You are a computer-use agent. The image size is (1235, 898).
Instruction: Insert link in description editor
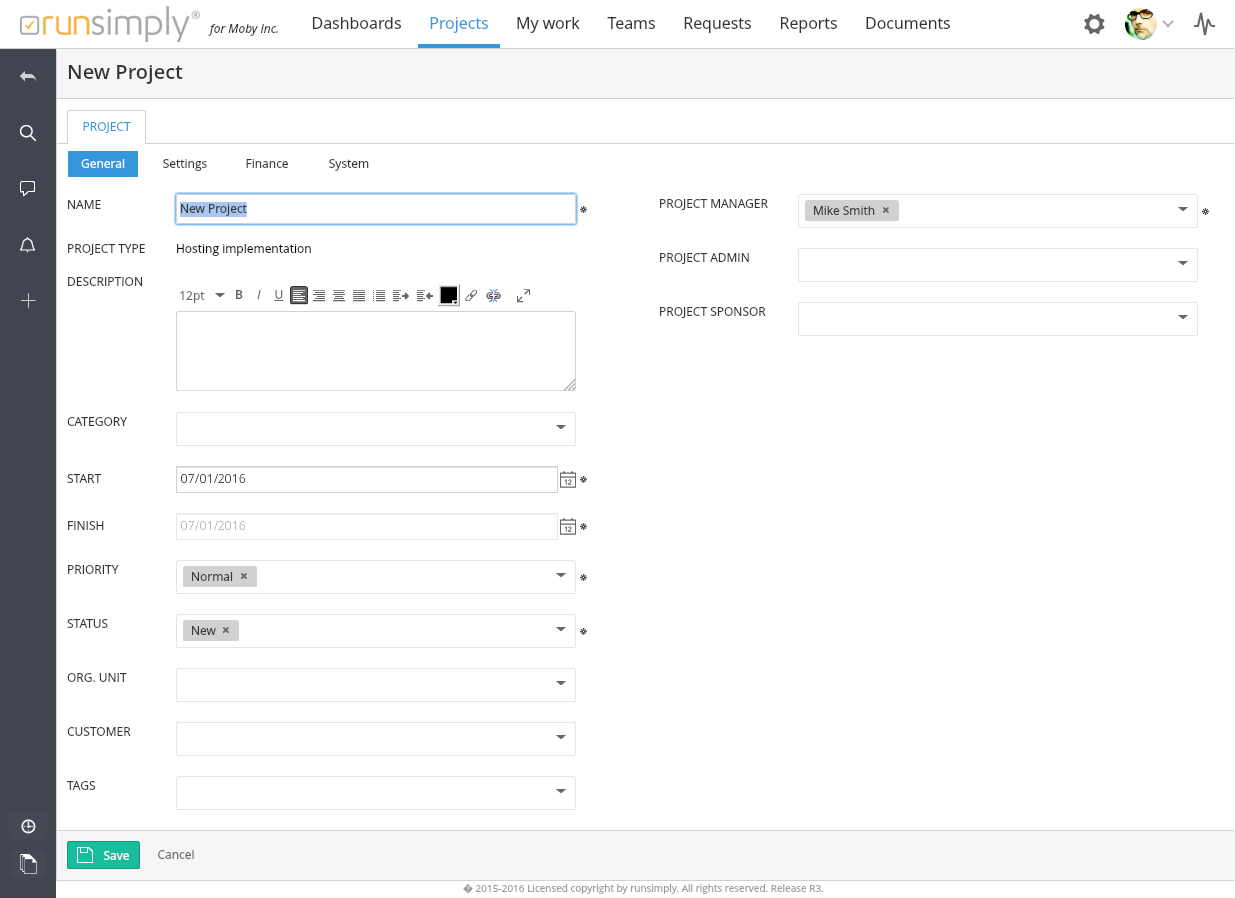(x=471, y=295)
